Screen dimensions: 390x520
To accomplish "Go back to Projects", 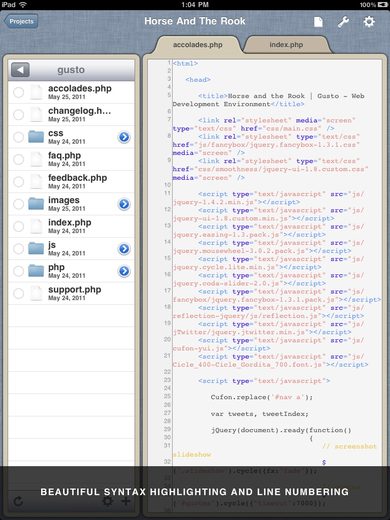I will tap(21, 21).
